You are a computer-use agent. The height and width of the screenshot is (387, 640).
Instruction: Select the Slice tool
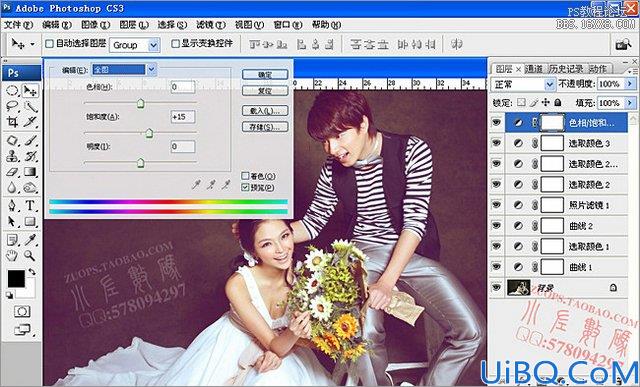[30, 122]
